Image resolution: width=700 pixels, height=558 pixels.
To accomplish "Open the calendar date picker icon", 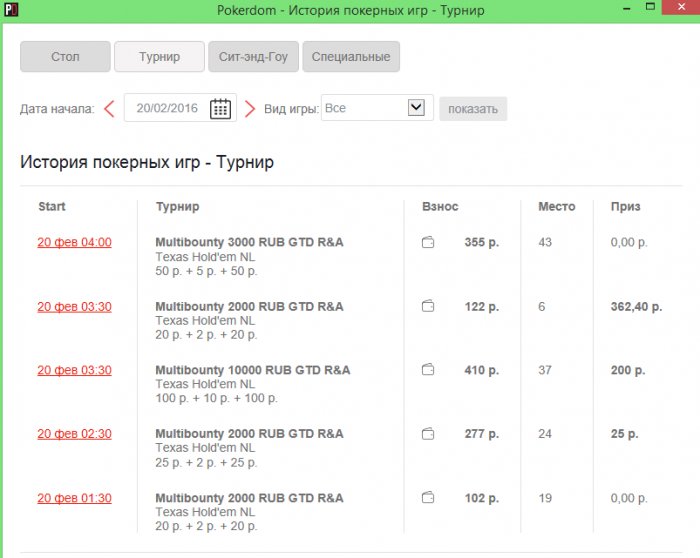I will pos(220,108).
